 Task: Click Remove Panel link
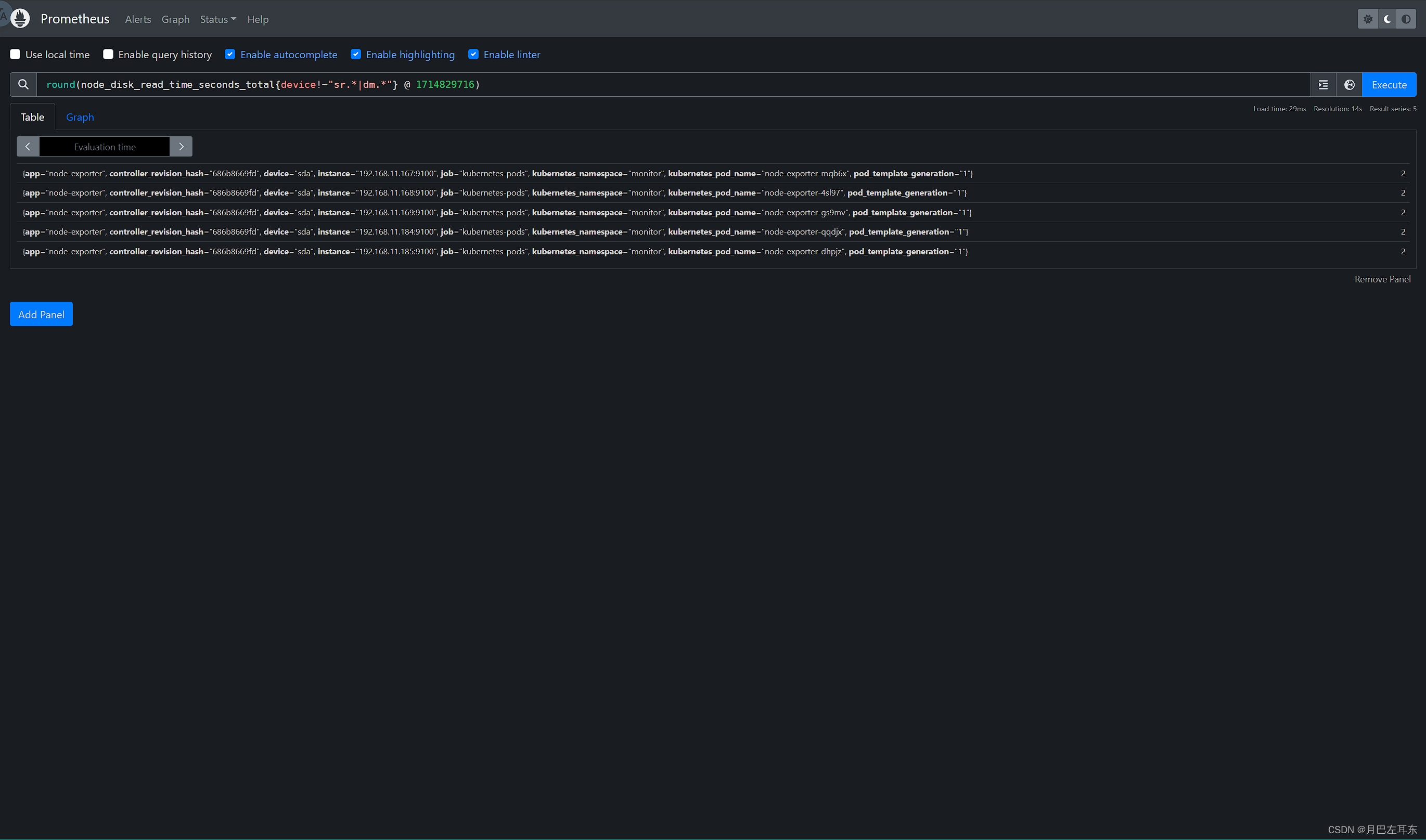click(1382, 279)
